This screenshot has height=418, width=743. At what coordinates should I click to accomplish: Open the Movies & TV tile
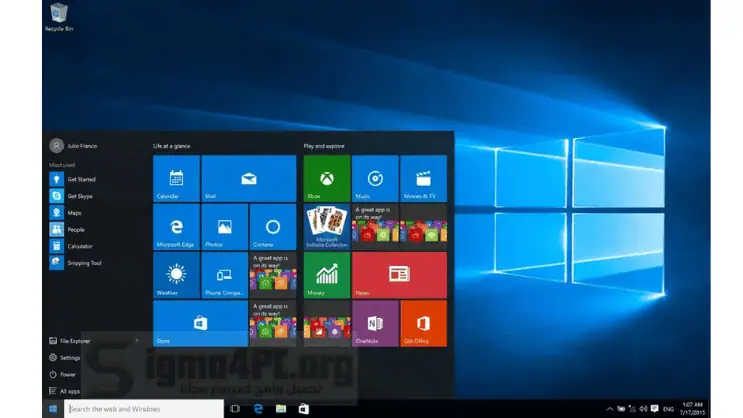pos(423,179)
